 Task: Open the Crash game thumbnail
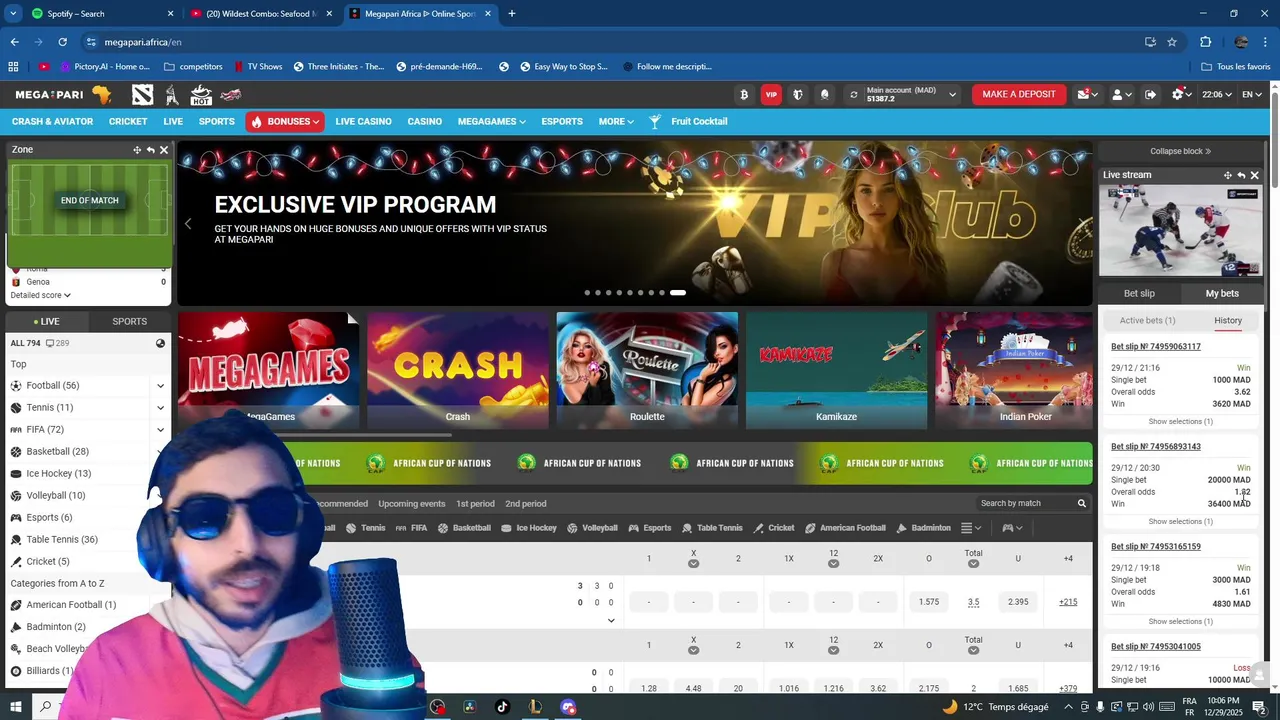click(x=458, y=370)
